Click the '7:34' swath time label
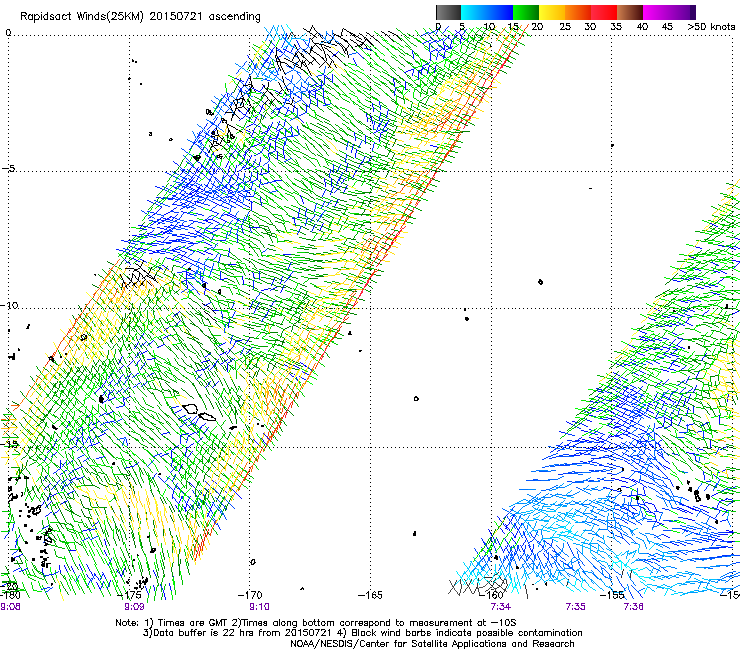This screenshot has height=650, width=740. click(x=500, y=607)
